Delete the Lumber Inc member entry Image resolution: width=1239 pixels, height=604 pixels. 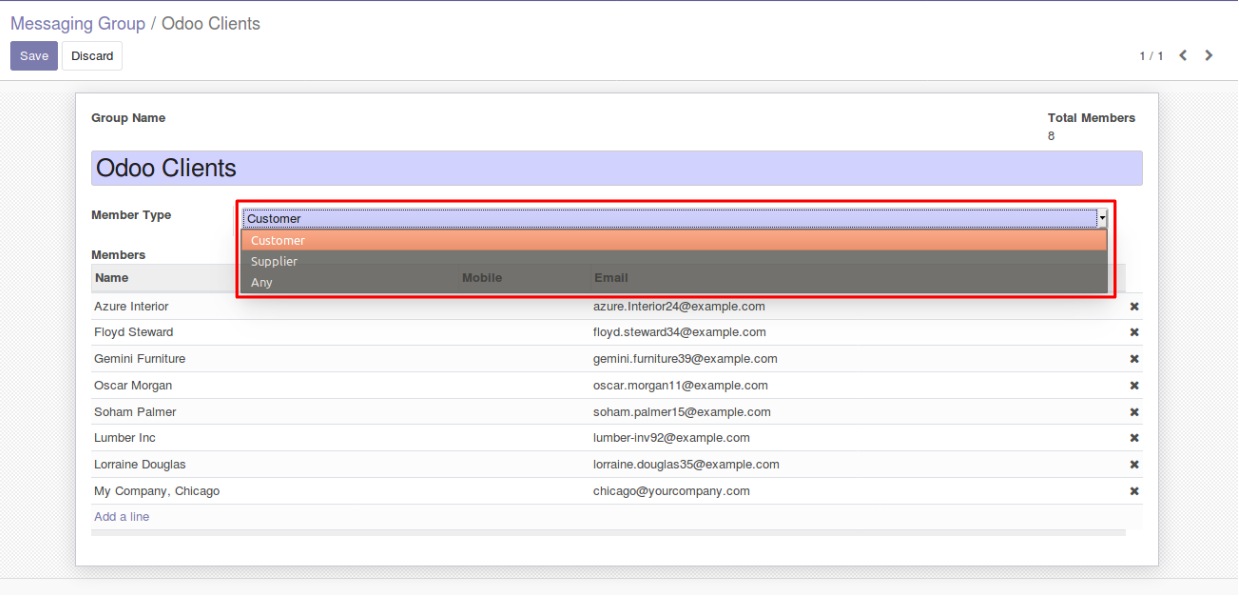click(1134, 438)
